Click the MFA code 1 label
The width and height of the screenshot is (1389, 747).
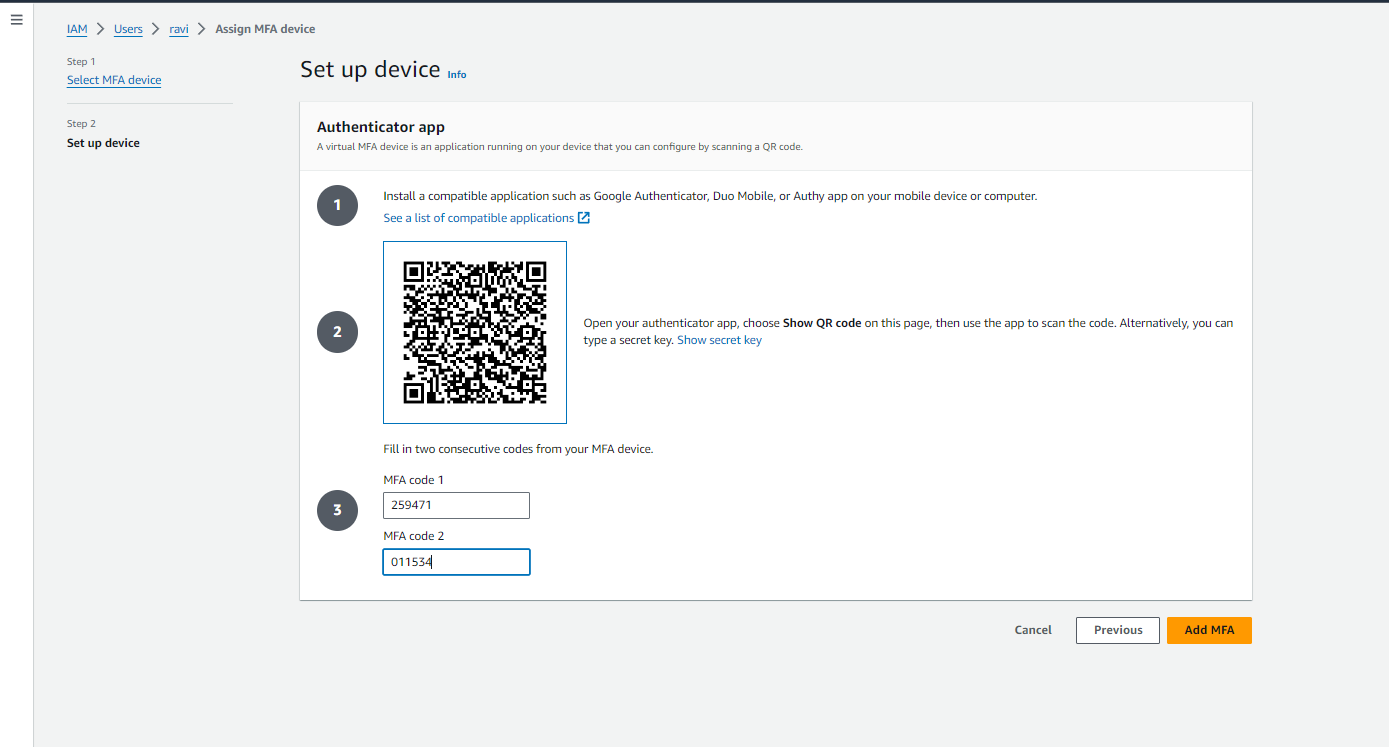pos(414,480)
